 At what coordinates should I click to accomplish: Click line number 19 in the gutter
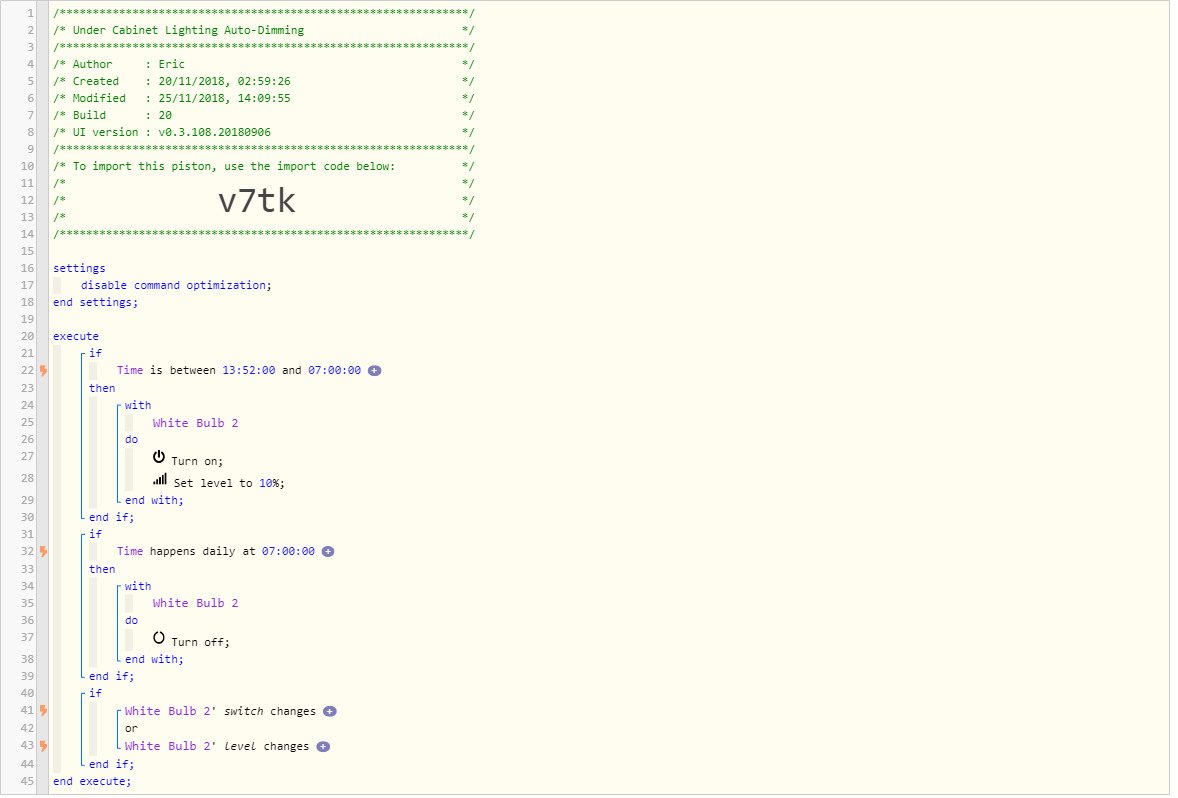27,319
